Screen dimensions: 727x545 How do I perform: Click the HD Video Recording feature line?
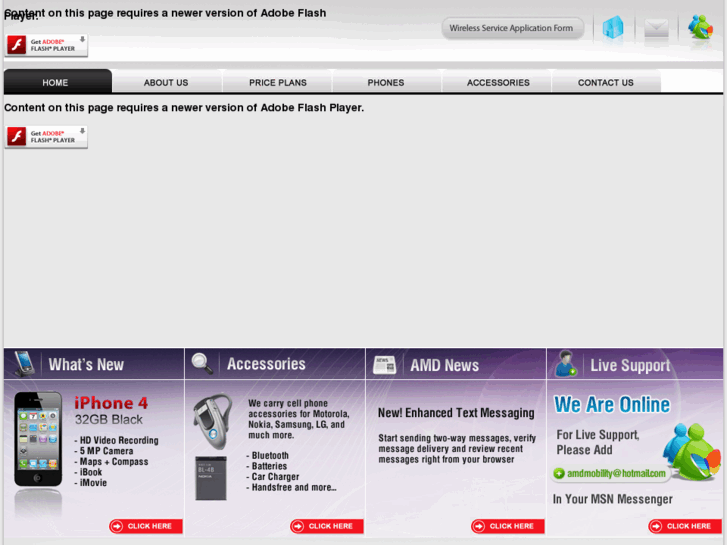[x=117, y=440]
